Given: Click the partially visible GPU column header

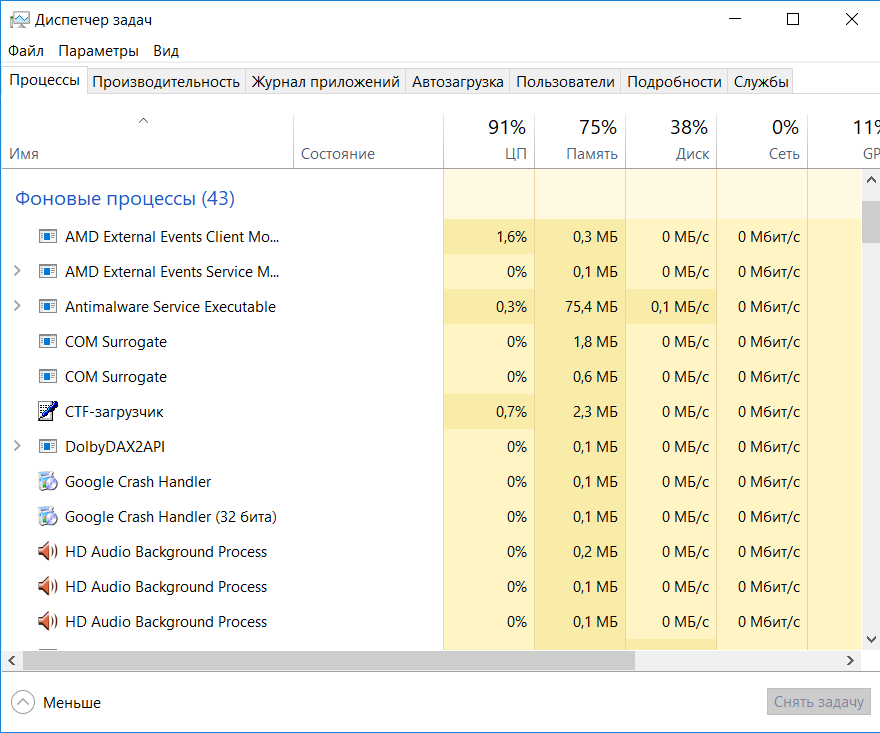Looking at the screenshot, I should pos(844,141).
